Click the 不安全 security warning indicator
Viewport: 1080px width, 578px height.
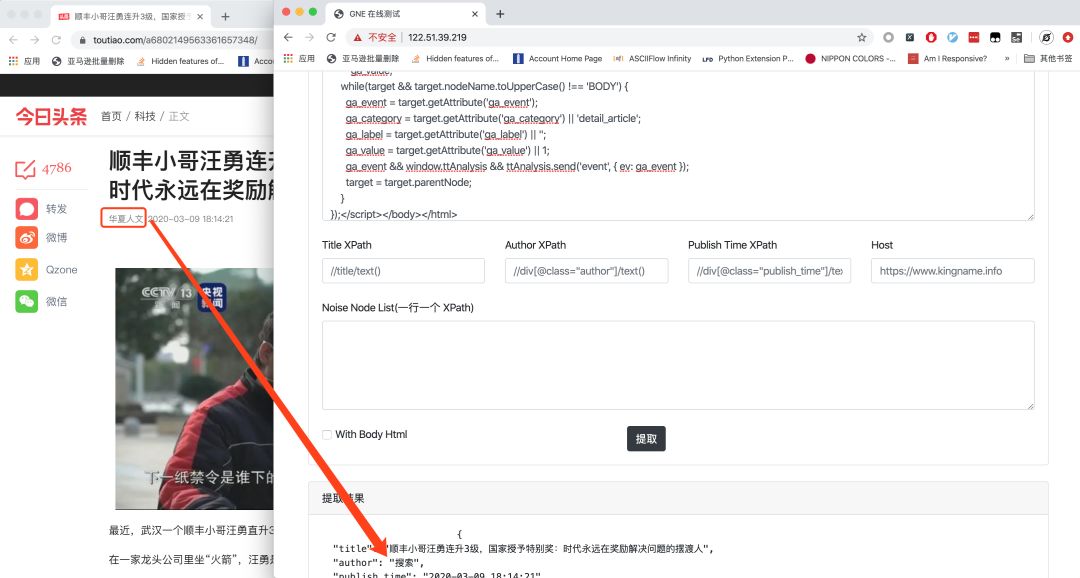[375, 37]
